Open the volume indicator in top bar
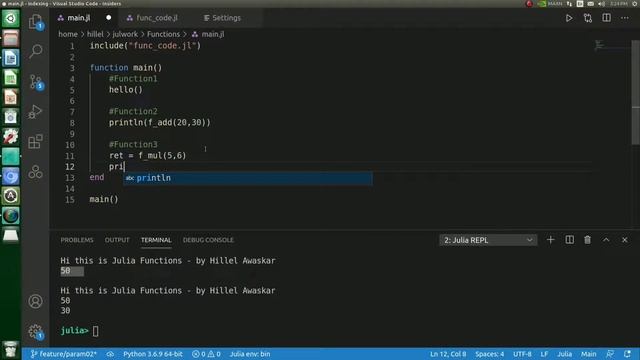This screenshot has height=360, width=640. point(601,4)
